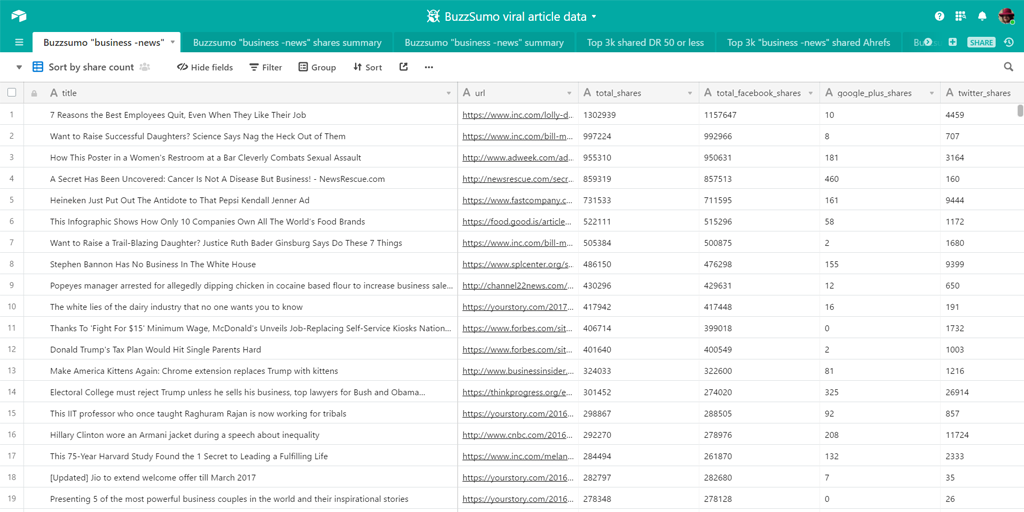
Task: Select twitter_shares cell 26914
Action: click(x=982, y=392)
